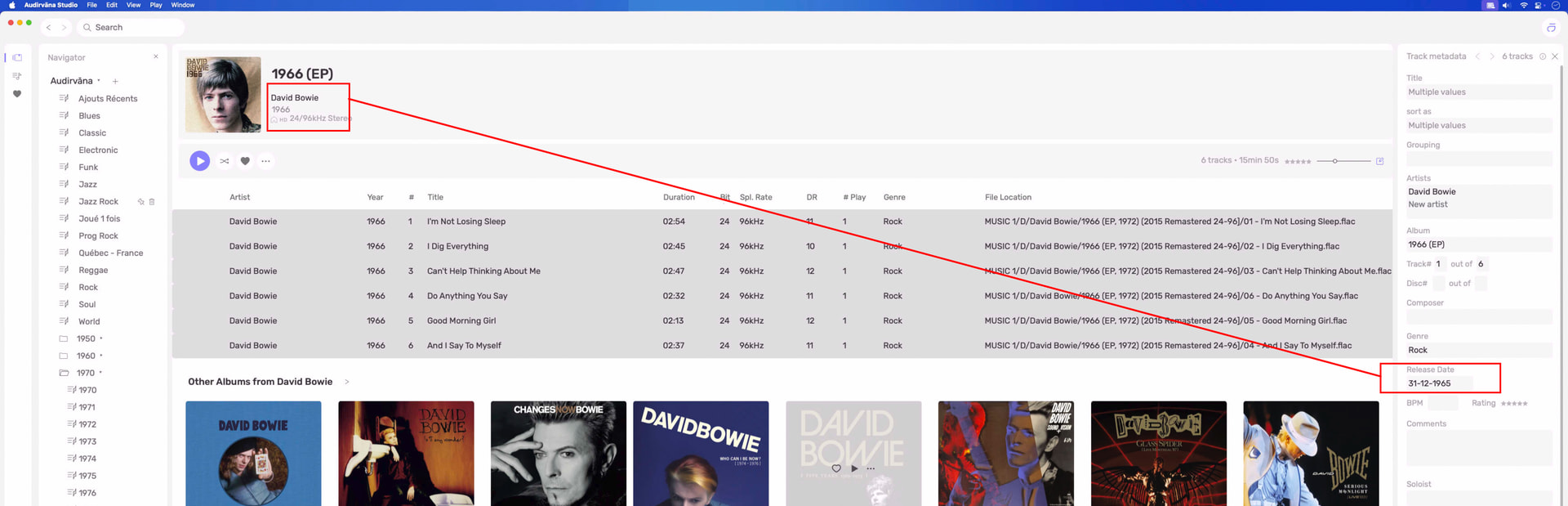Open the View menu in menu bar
Viewport: 1568px width, 506px height.
pos(133,5)
